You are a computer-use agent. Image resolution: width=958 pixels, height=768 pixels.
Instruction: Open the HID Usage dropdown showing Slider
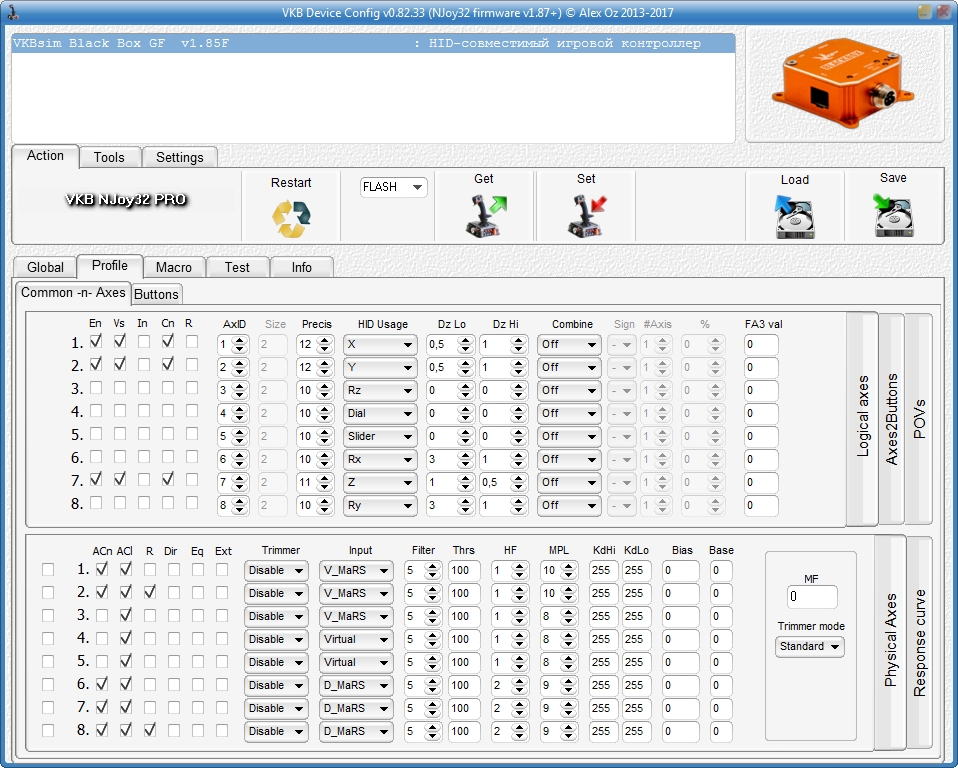click(380, 436)
